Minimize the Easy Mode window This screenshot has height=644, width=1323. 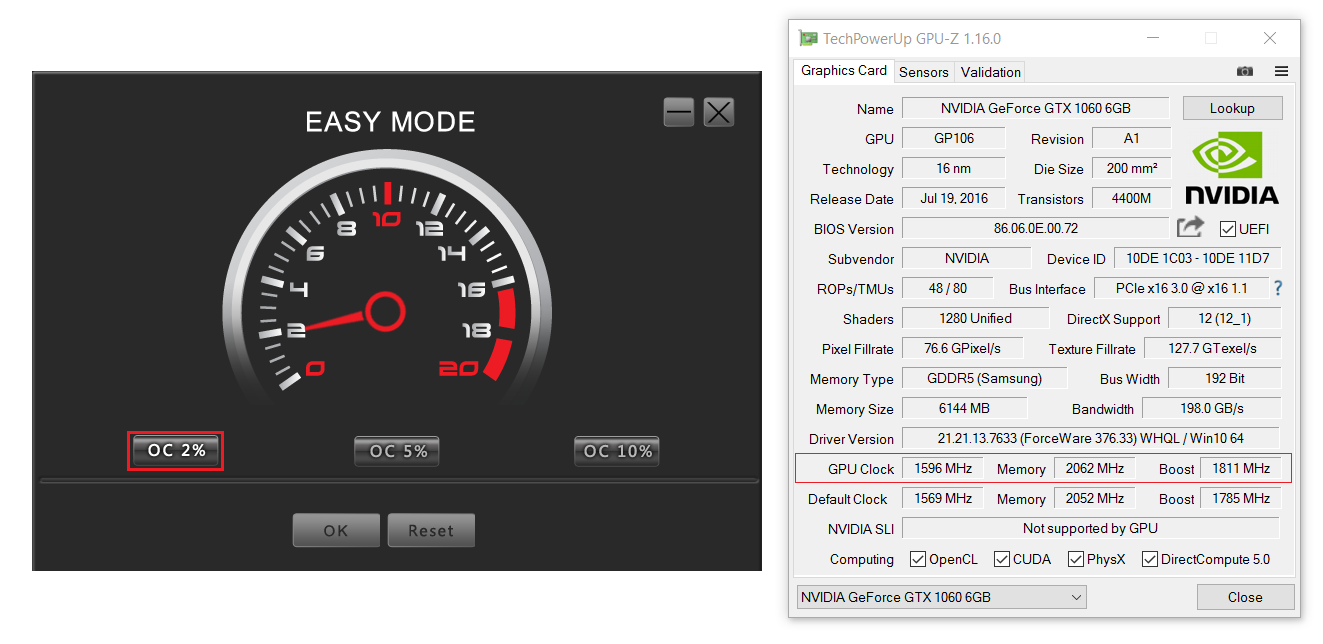pyautogui.click(x=679, y=112)
